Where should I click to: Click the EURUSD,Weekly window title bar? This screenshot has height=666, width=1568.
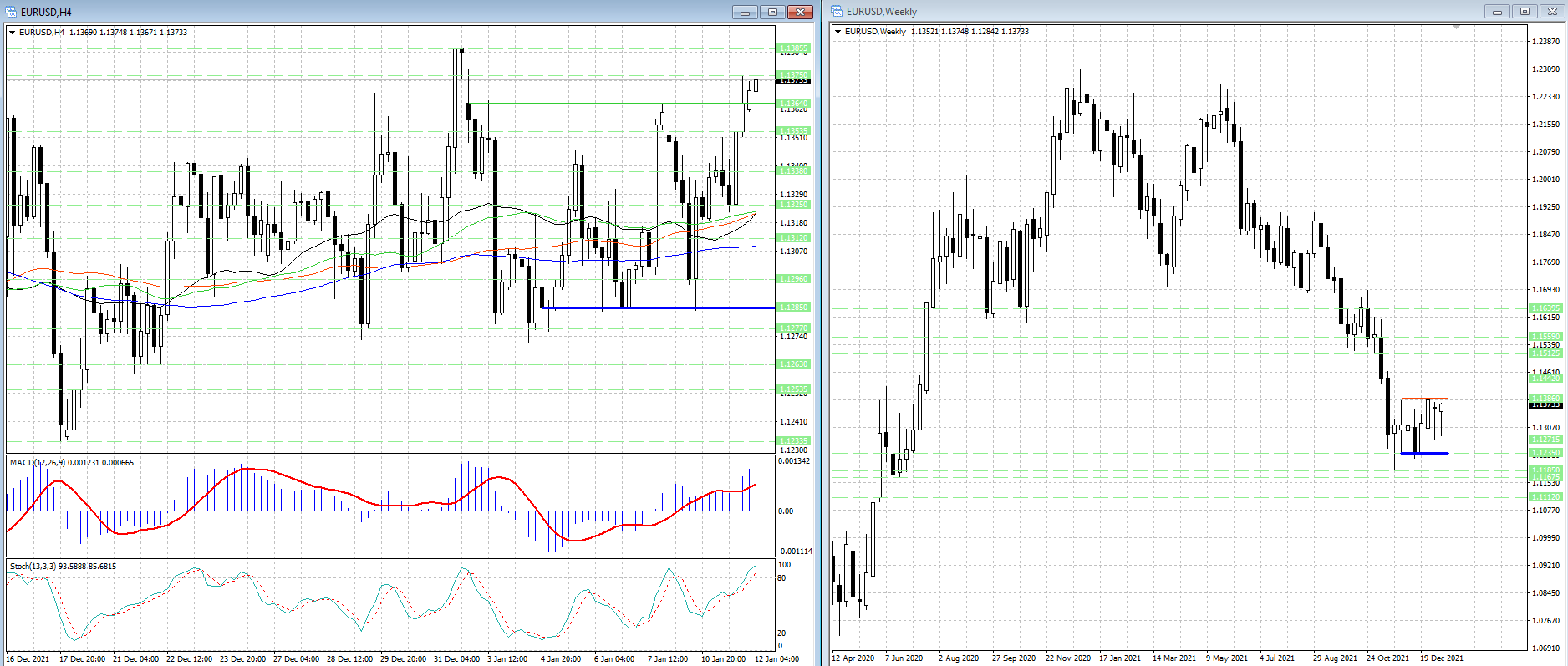[1170, 12]
